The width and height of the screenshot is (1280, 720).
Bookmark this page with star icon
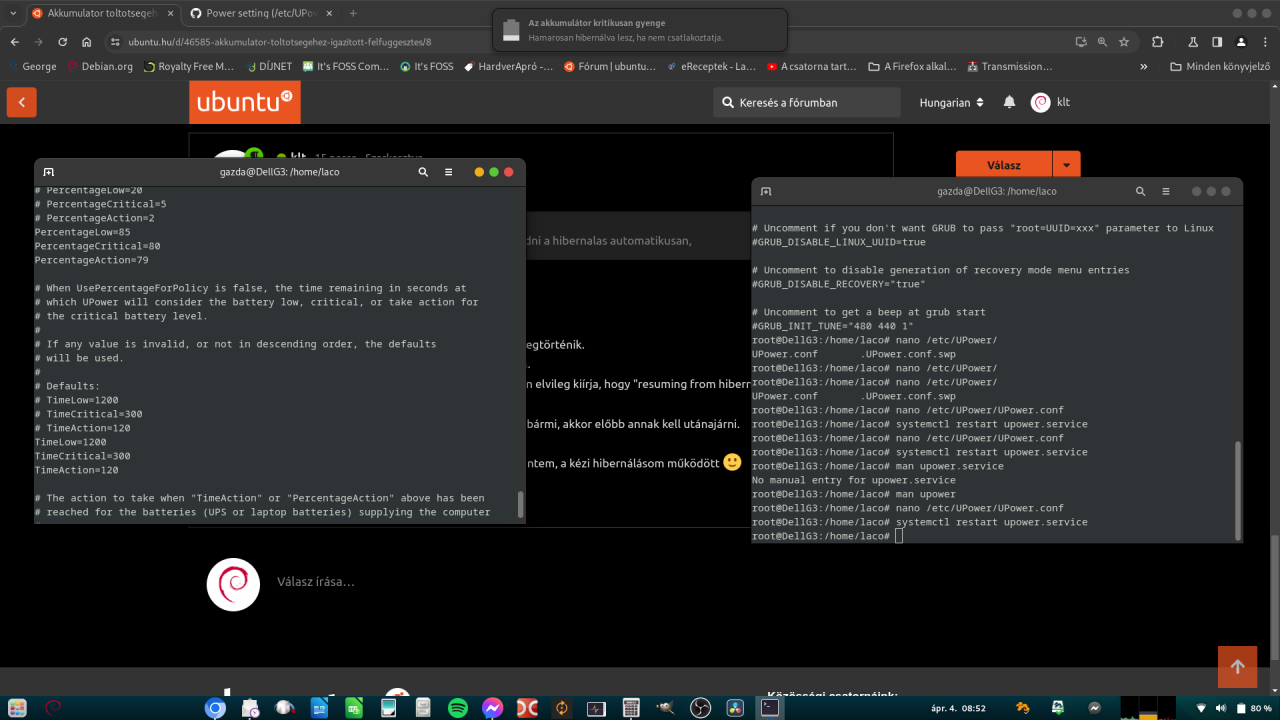pos(1124,42)
